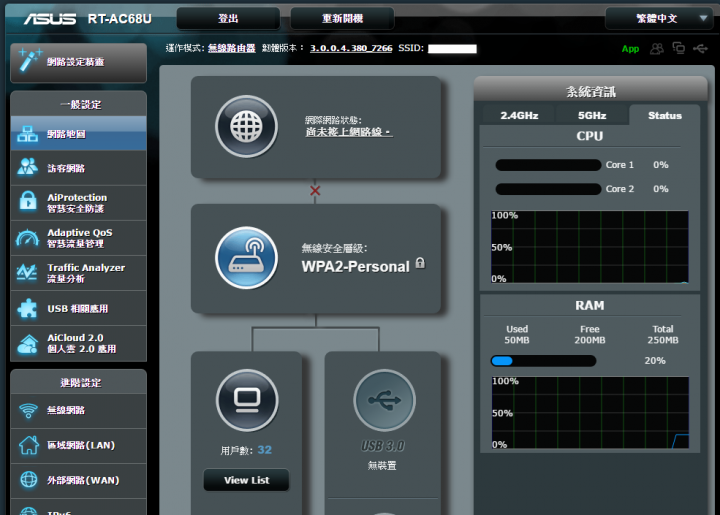This screenshot has height=515, width=720.
Task: Click the Wireless wifi icon in sidebar
Action: [28, 410]
